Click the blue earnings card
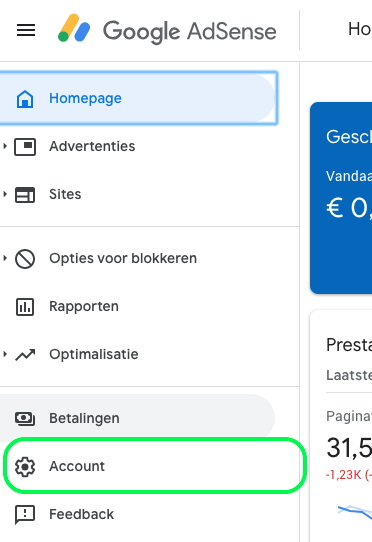The width and height of the screenshot is (372, 542). pyautogui.click(x=341, y=198)
